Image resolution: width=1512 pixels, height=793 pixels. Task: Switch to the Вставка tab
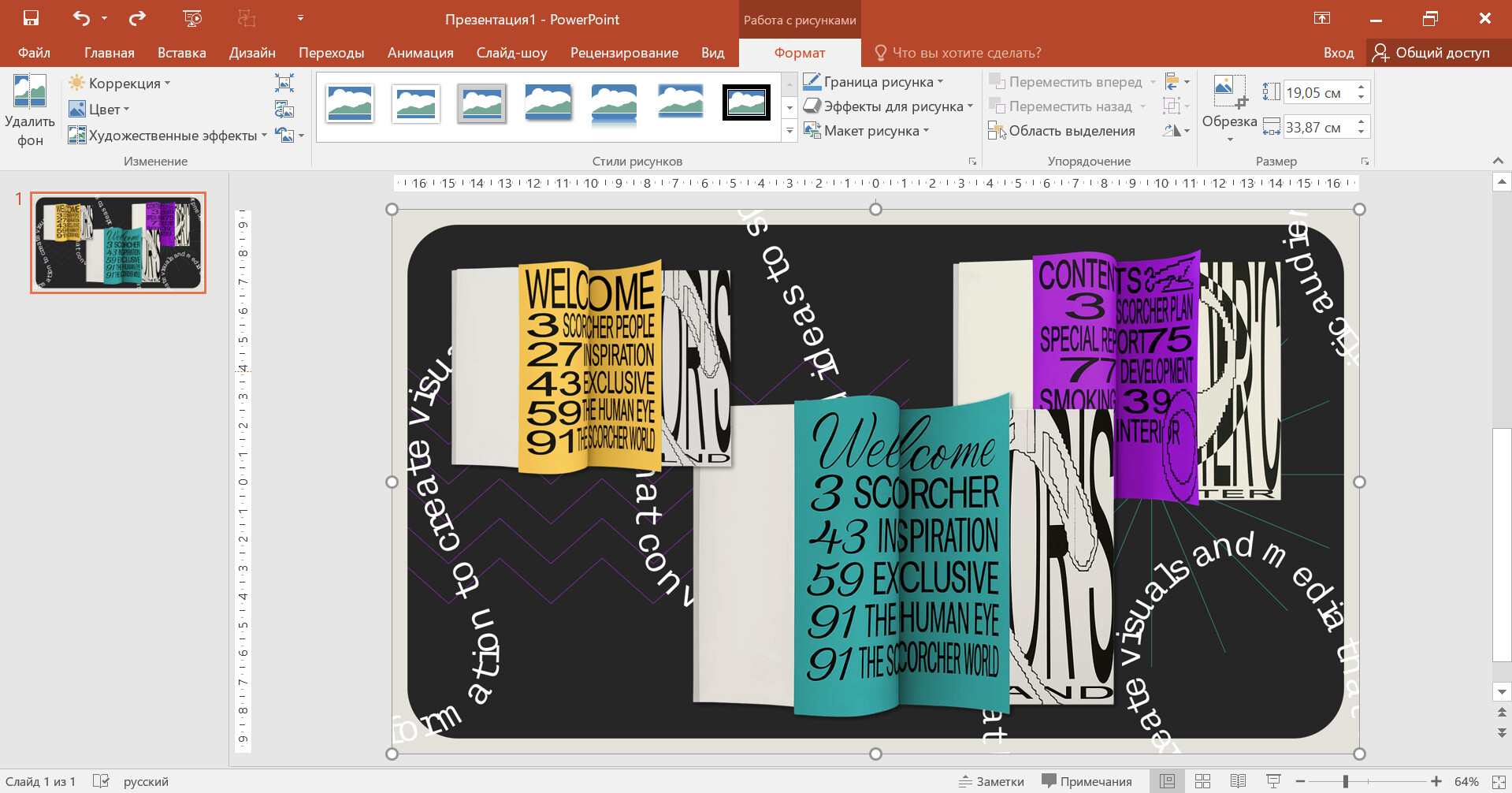[x=181, y=53]
